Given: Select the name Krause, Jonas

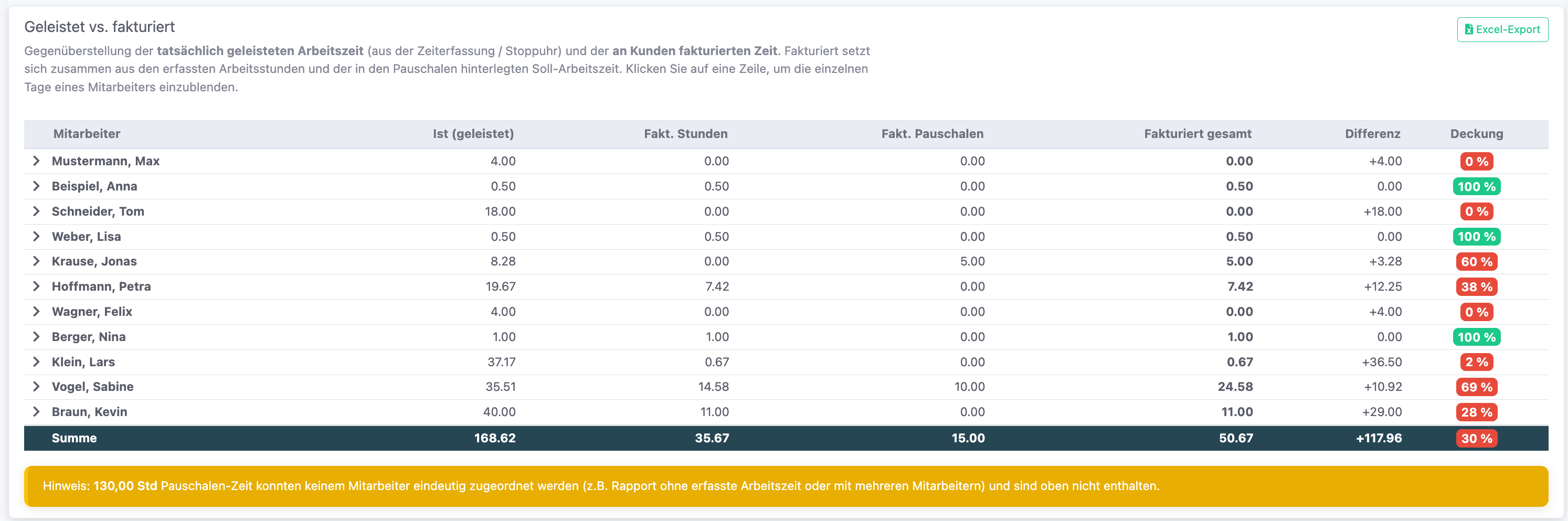Looking at the screenshot, I should [94, 261].
